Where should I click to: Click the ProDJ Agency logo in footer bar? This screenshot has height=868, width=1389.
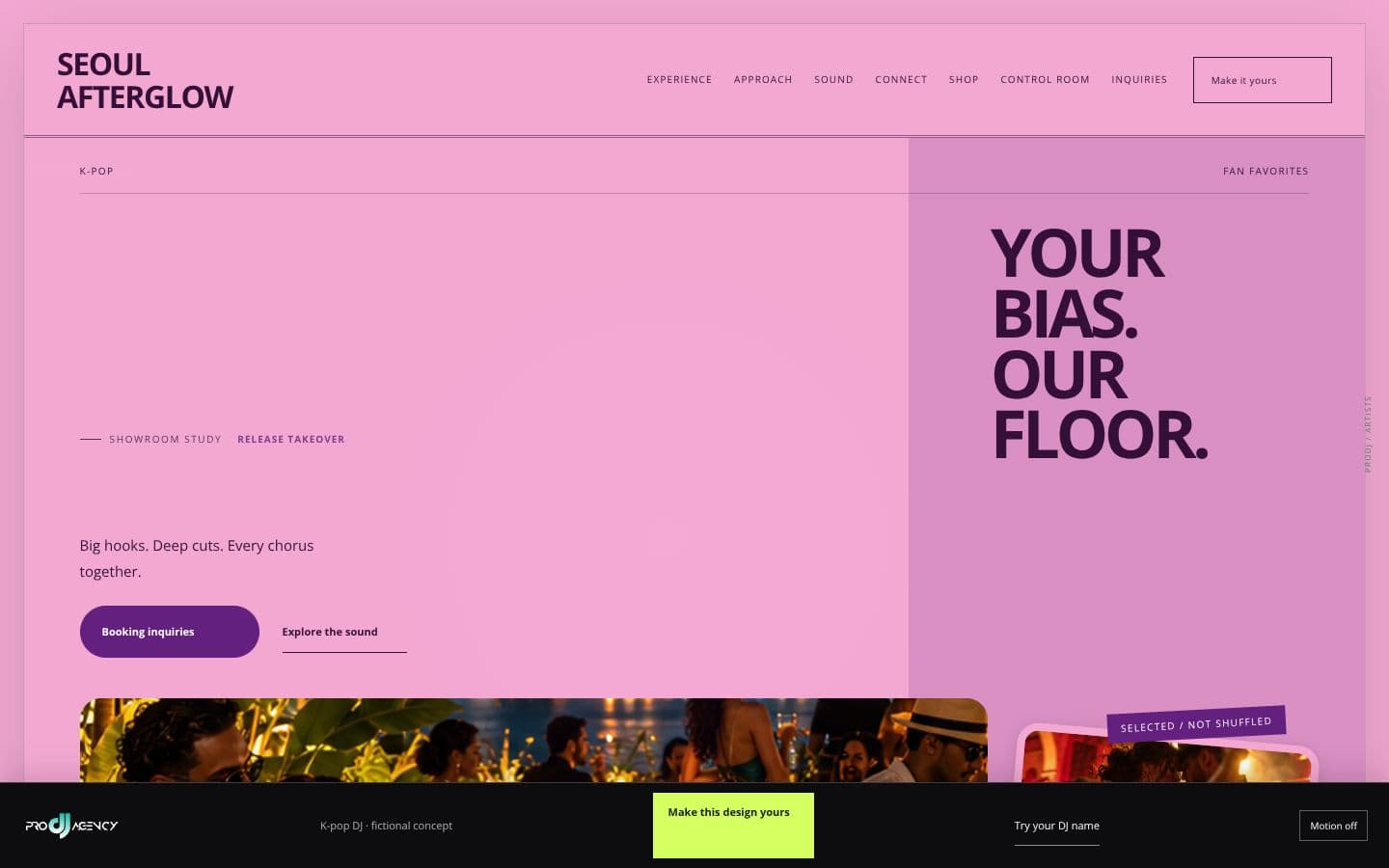[x=71, y=826]
